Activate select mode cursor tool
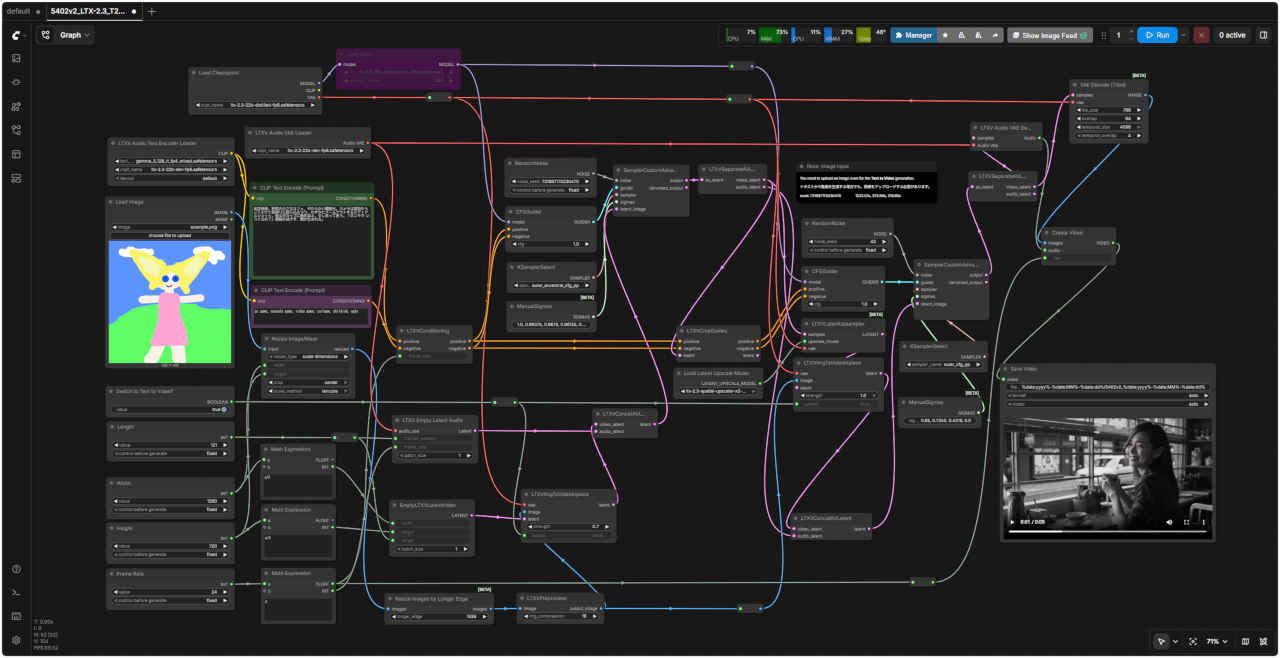Image resolution: width=1280 pixels, height=658 pixels. point(1161,641)
